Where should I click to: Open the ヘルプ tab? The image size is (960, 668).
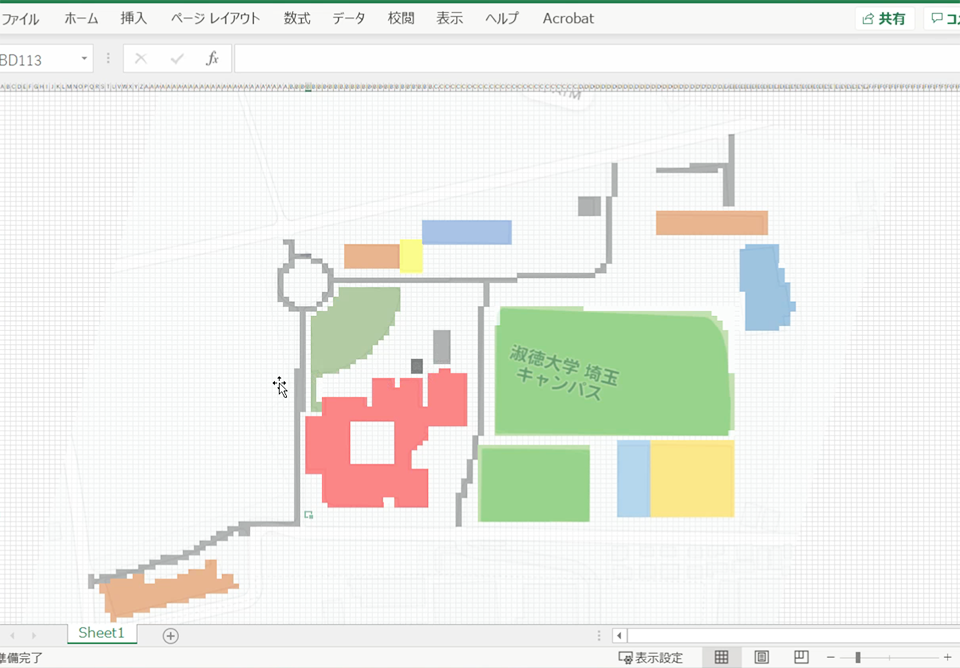pos(501,19)
